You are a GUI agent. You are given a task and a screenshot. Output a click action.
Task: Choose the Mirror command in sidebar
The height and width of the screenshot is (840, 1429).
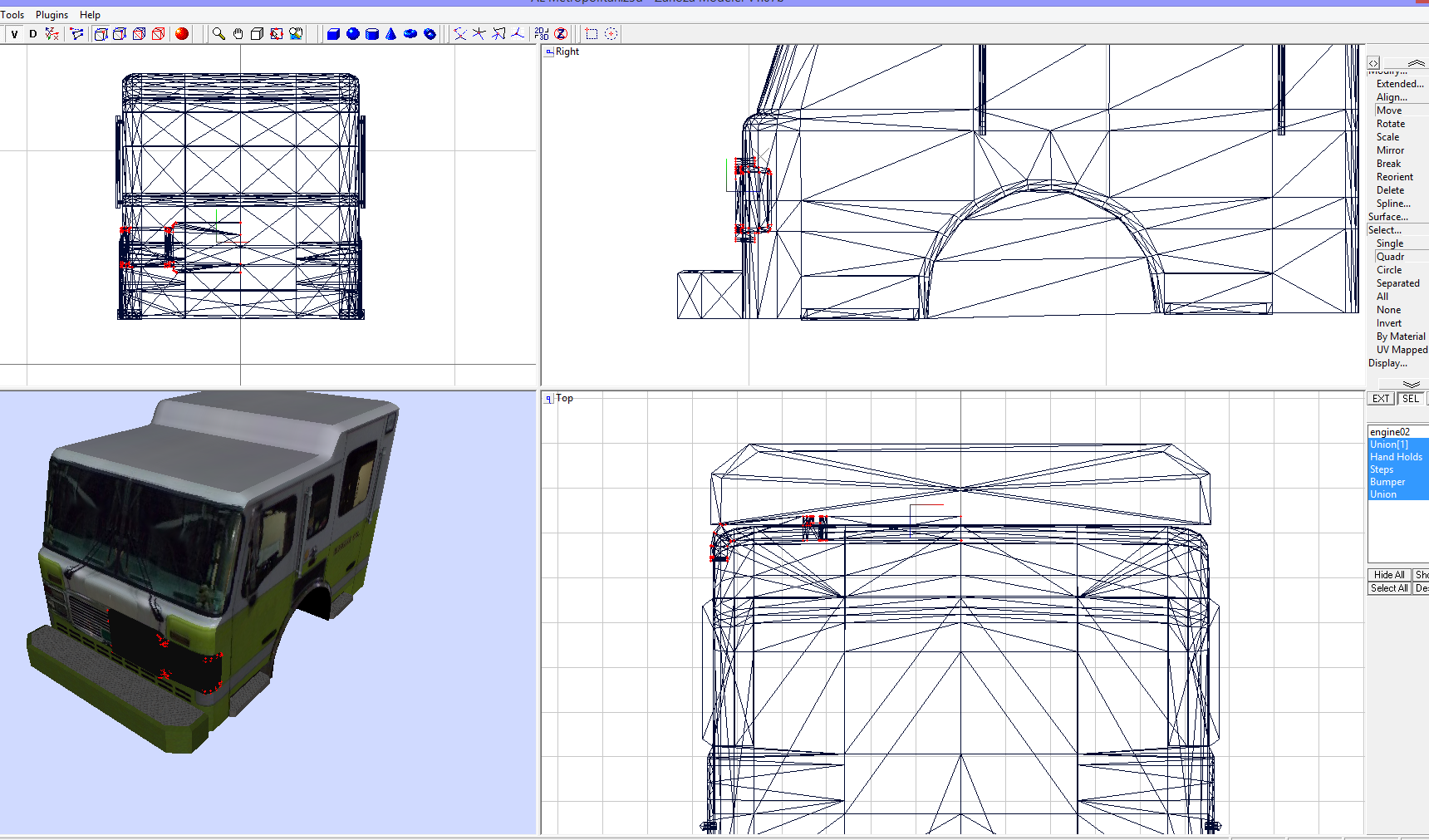tap(1390, 150)
